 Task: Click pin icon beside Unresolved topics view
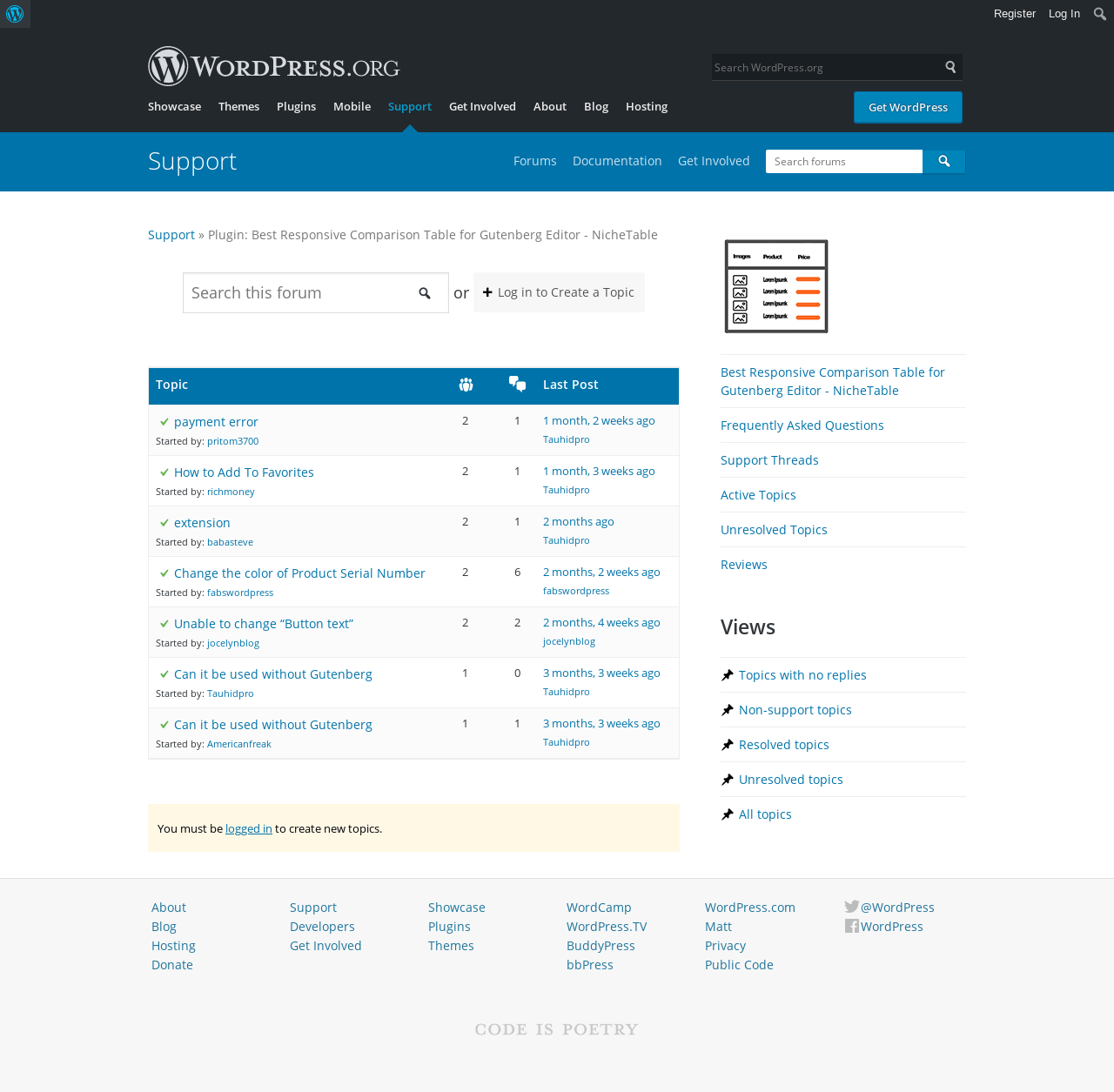(728, 780)
